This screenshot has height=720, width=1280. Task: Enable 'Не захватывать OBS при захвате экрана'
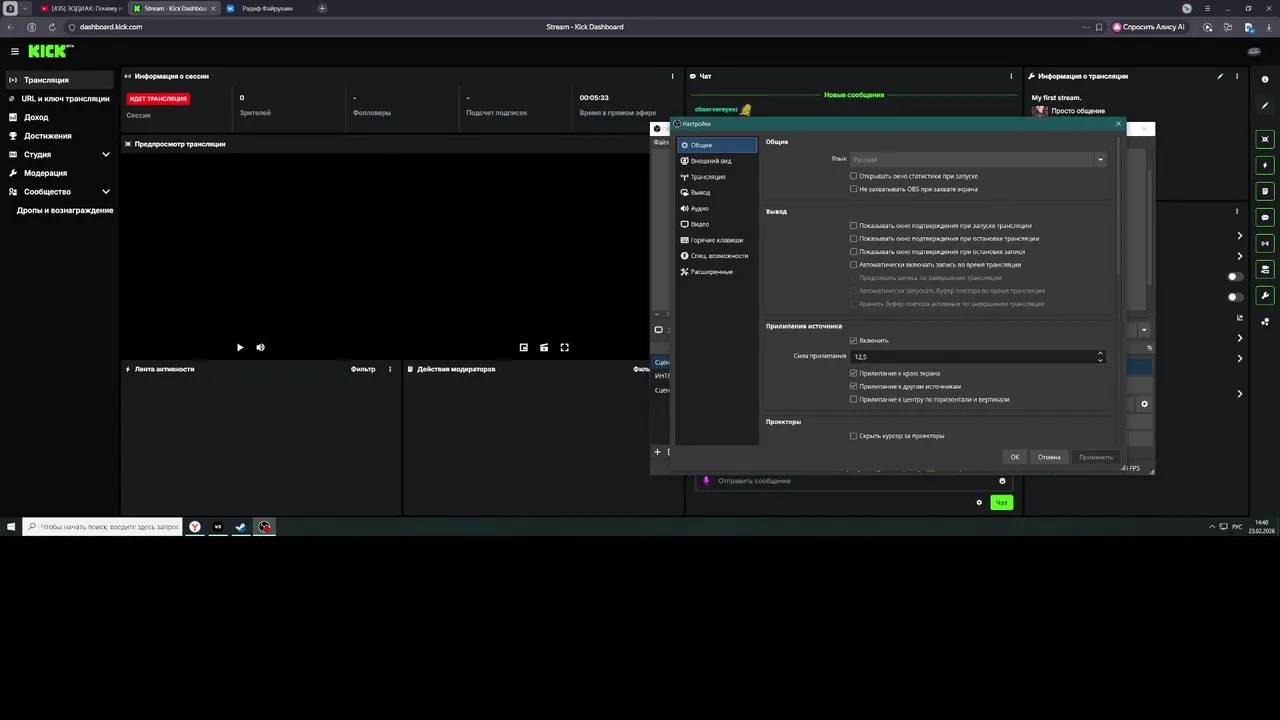pos(853,189)
